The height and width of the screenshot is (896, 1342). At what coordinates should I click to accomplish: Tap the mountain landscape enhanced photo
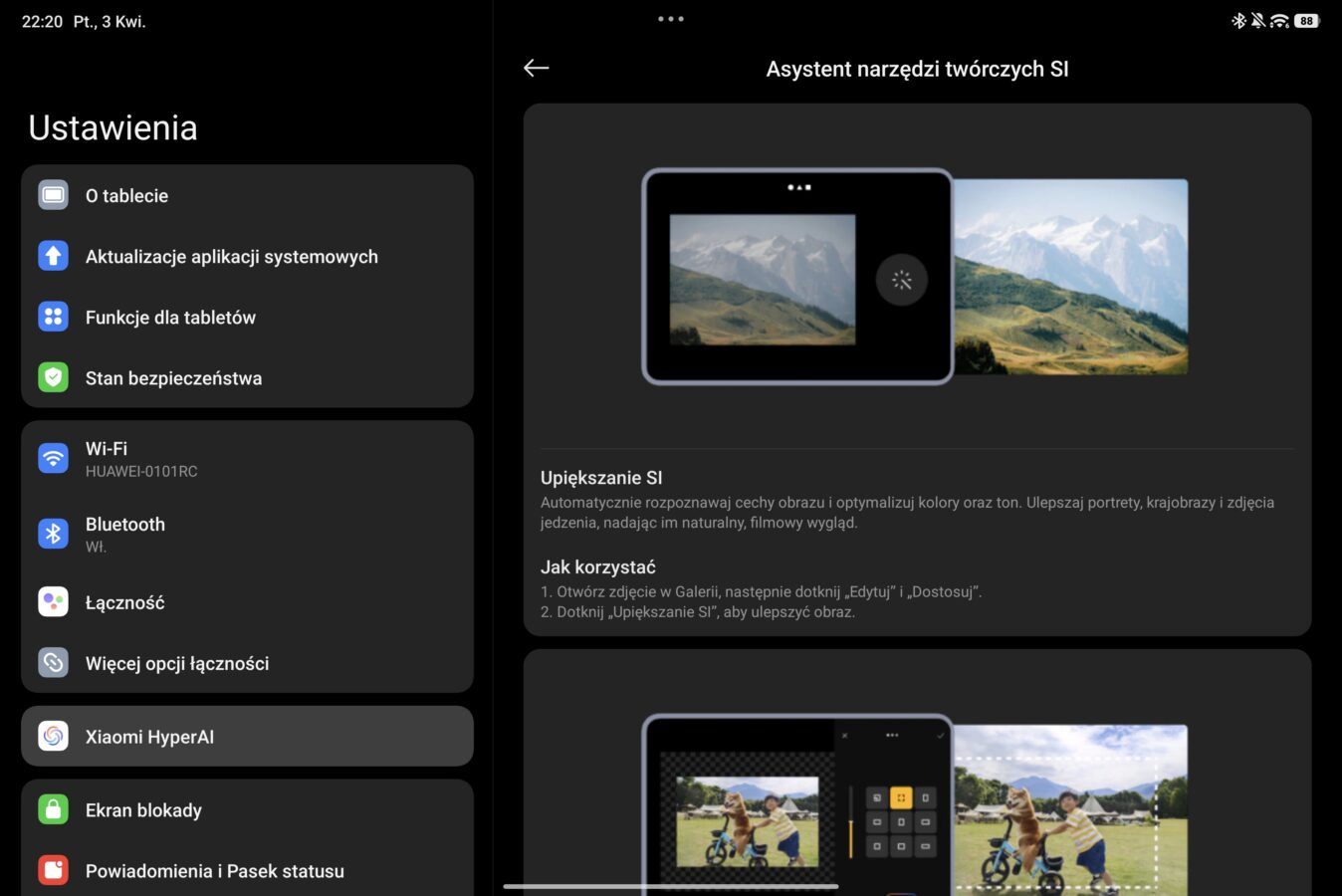pyautogui.click(x=1071, y=277)
